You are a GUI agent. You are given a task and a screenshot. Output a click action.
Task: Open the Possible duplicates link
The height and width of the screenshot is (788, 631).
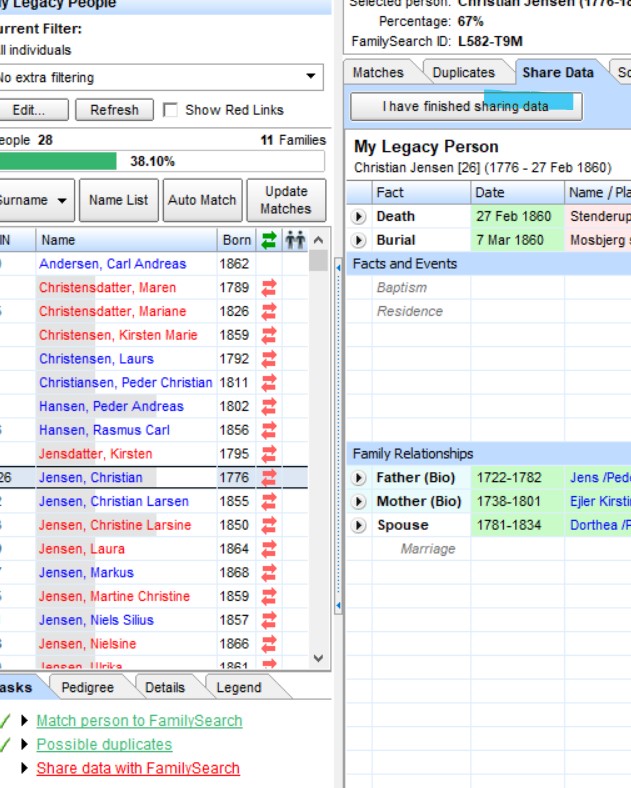[x=104, y=744]
